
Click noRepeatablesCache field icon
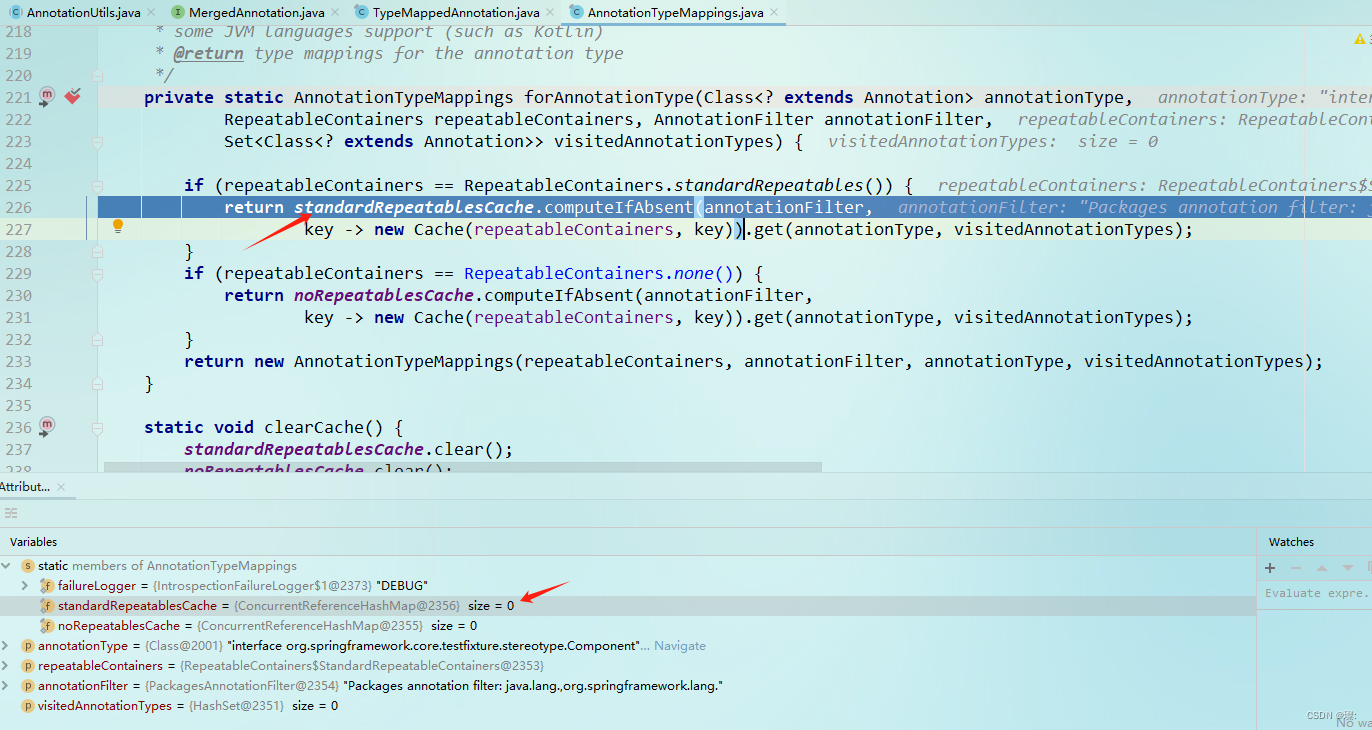[x=46, y=626]
